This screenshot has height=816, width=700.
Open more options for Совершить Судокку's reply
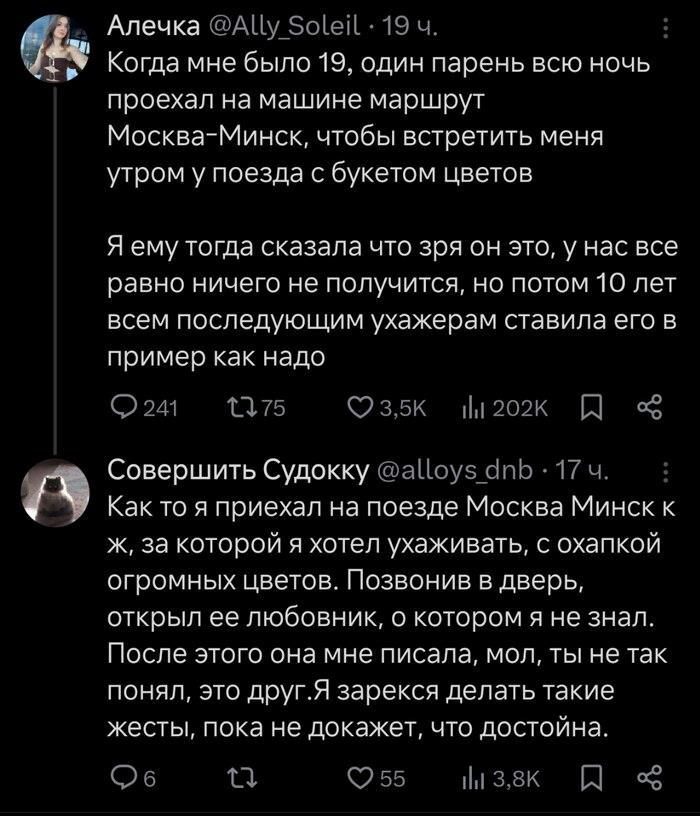coord(667,470)
